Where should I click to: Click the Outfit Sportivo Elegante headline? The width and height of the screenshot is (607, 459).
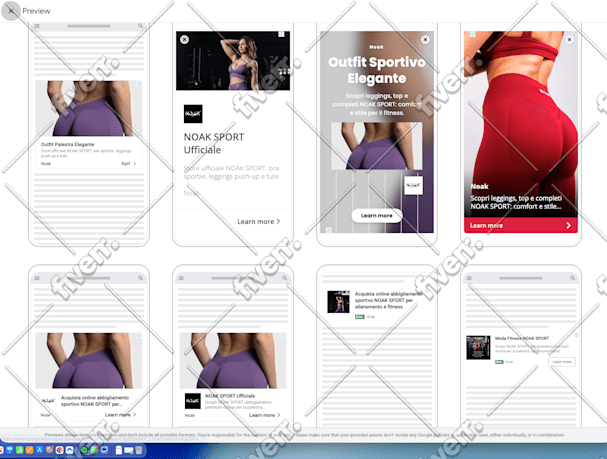(377, 70)
